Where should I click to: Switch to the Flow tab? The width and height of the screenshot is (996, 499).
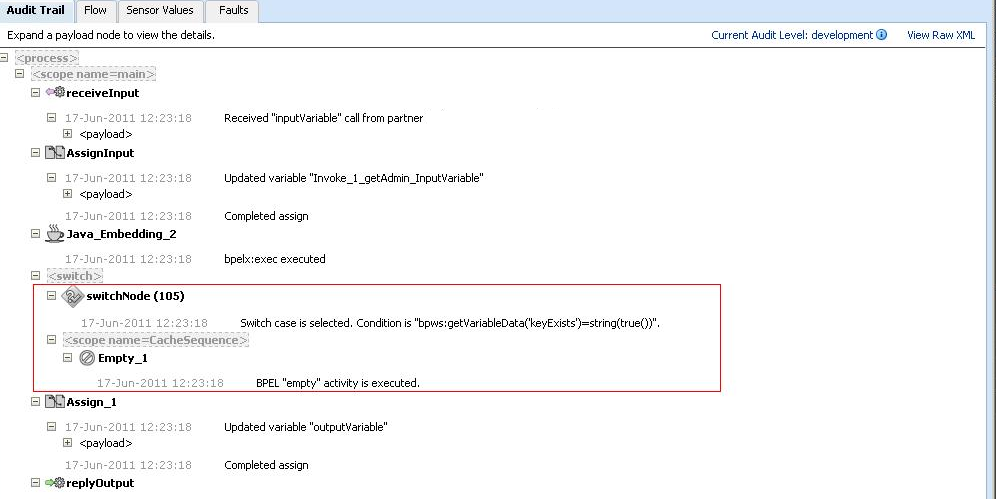click(x=95, y=11)
